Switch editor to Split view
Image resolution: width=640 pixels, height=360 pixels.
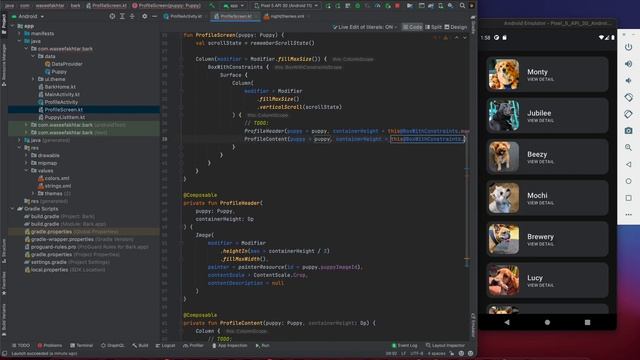[x=433, y=27]
